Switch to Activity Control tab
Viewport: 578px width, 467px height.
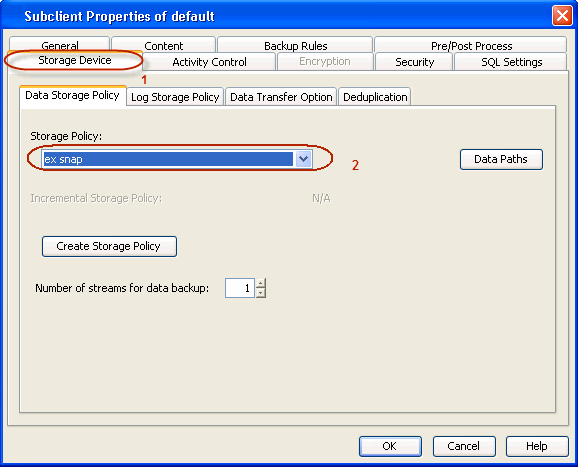pos(209,62)
